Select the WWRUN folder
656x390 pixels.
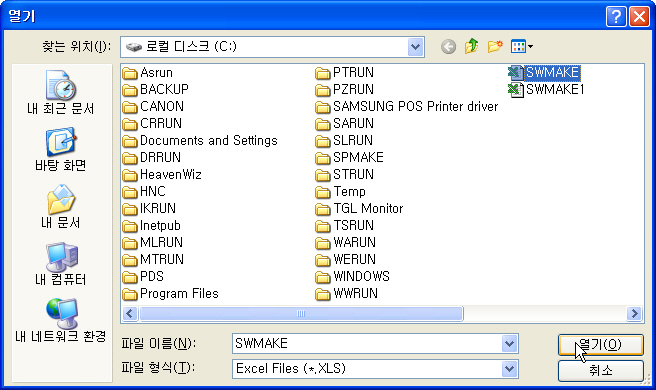346,294
